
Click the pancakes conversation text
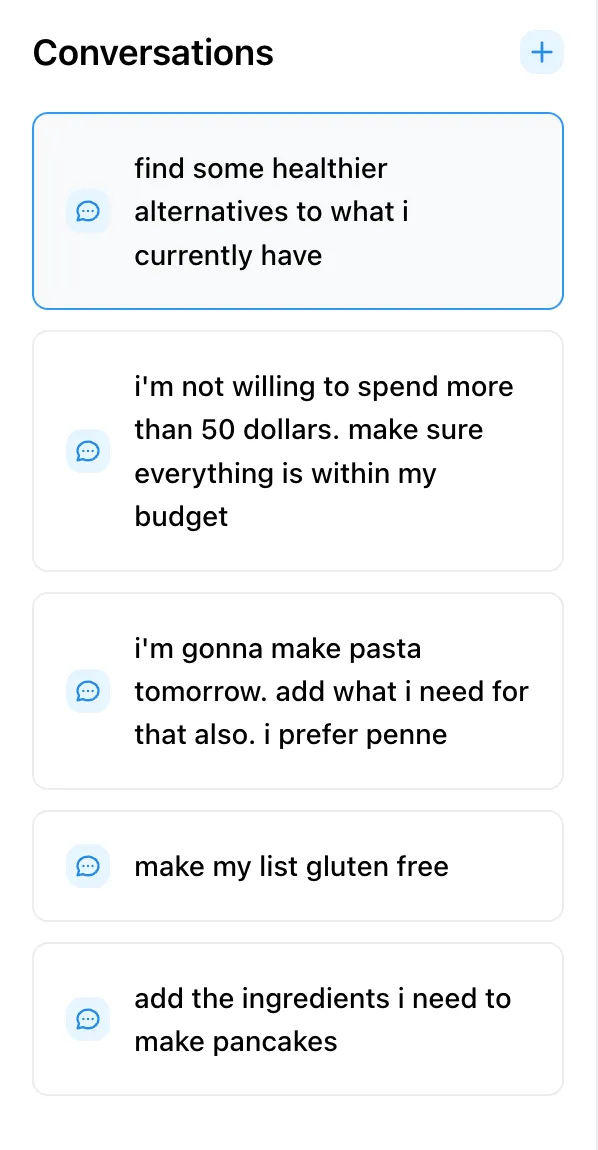point(322,1019)
